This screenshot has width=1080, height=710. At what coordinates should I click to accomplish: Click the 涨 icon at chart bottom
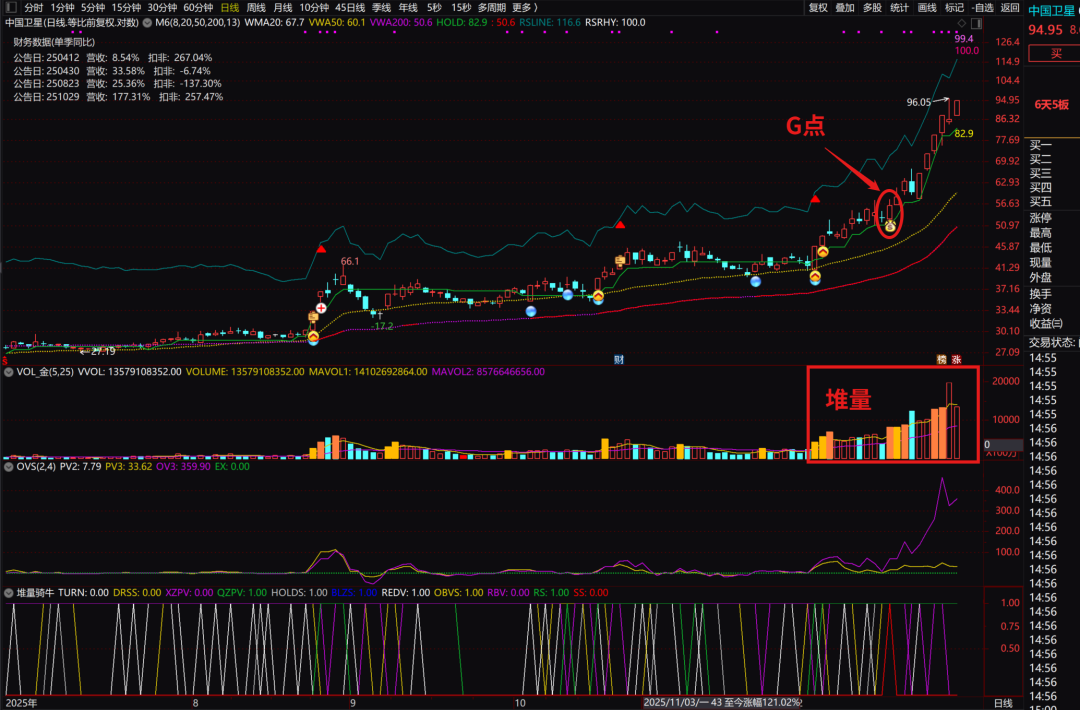(956, 359)
